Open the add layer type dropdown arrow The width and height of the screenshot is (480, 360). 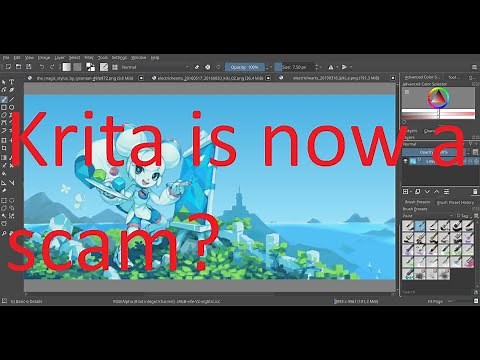click(411, 191)
